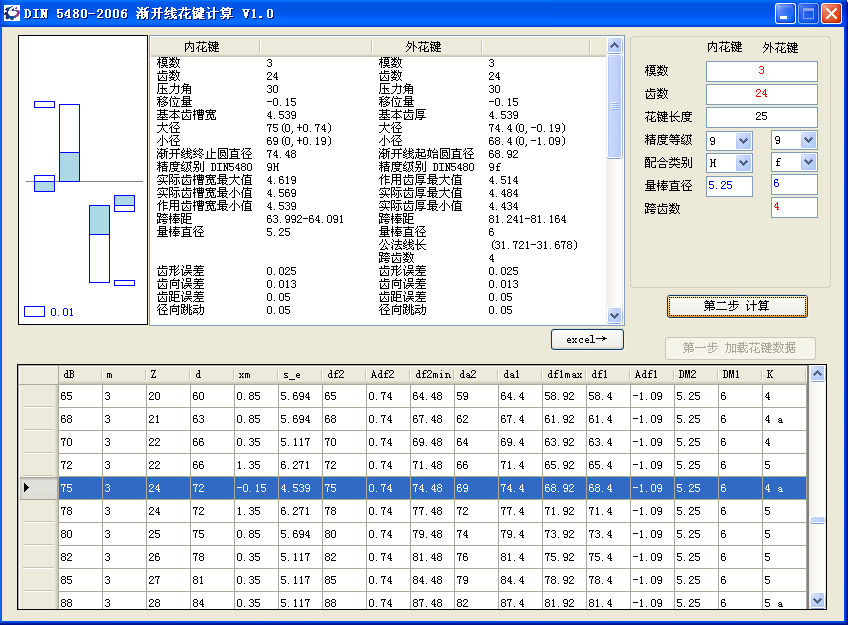Click the d cell 78 in the dB 82 row

[x=211, y=557]
